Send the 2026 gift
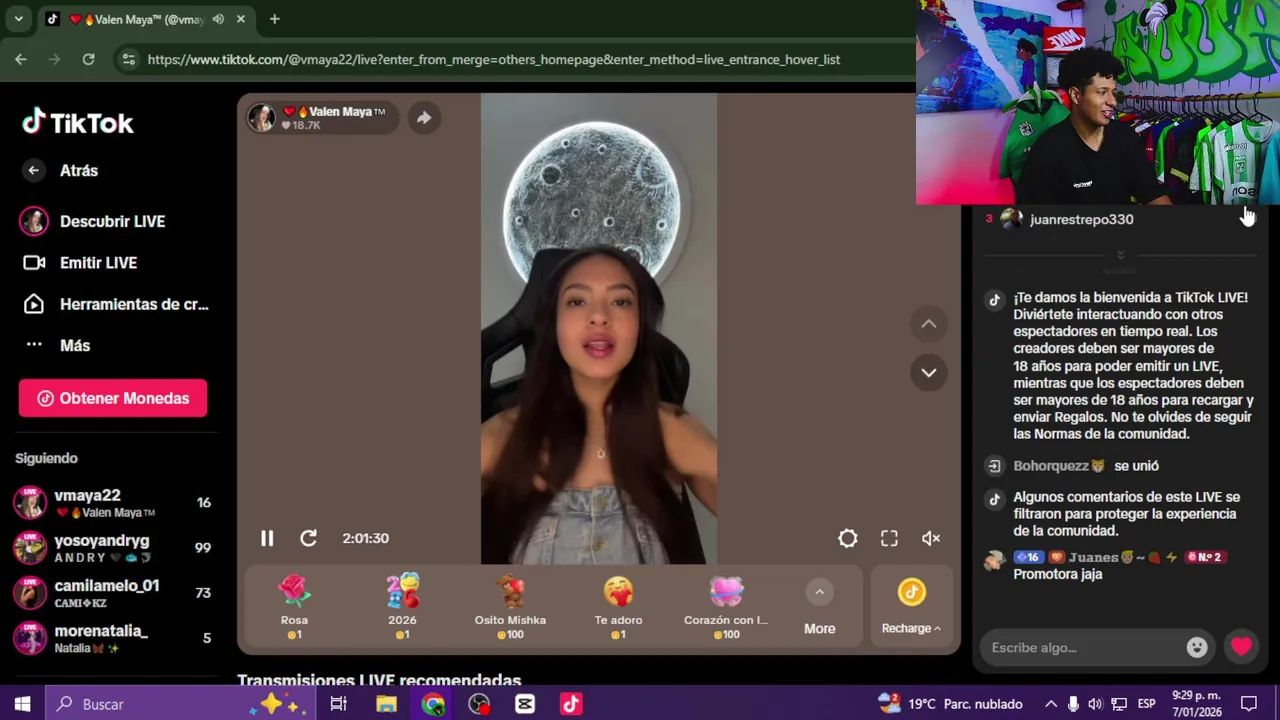 pyautogui.click(x=402, y=607)
